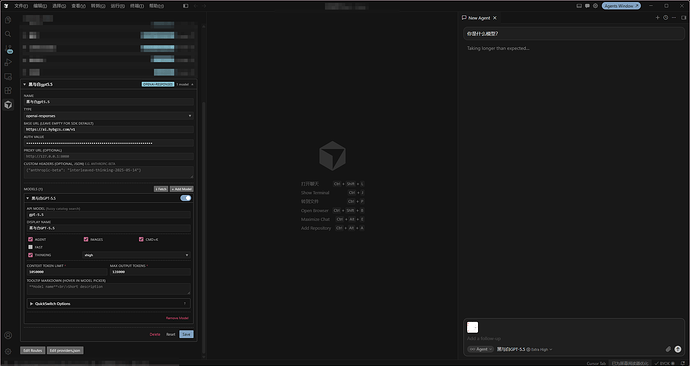Open the Extensions view
The image size is (690, 366).
tap(8, 91)
